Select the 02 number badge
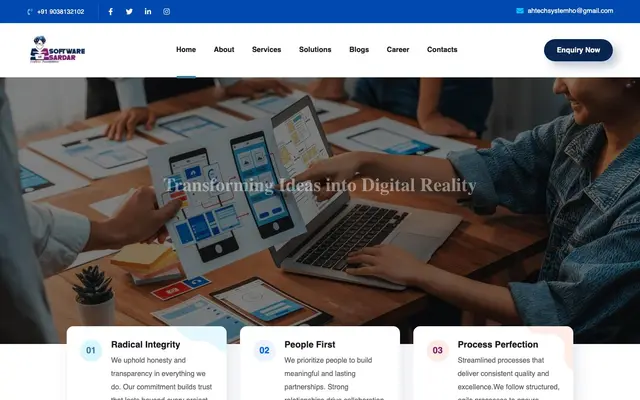 coord(264,350)
